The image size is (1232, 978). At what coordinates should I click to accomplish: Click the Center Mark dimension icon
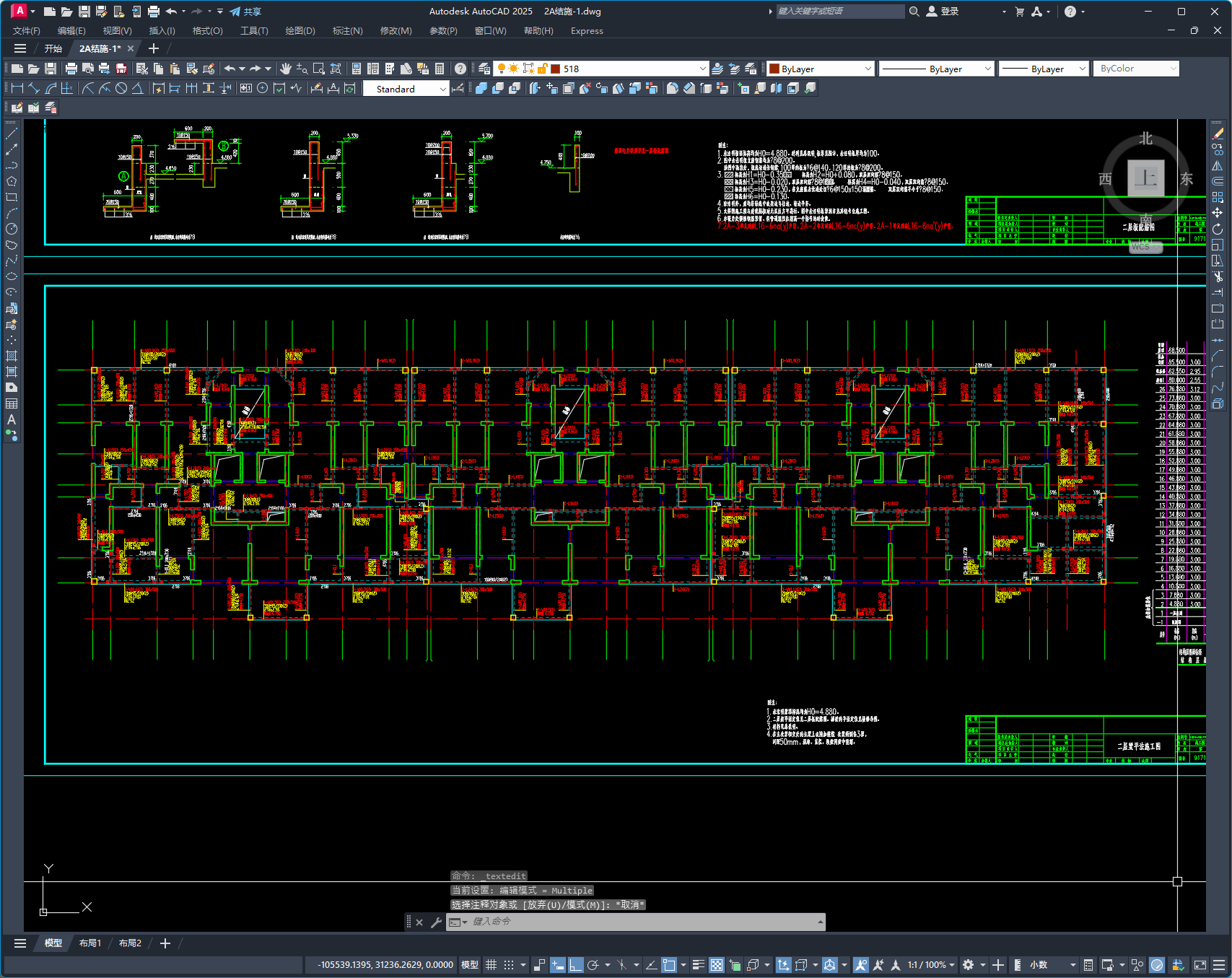tap(263, 88)
